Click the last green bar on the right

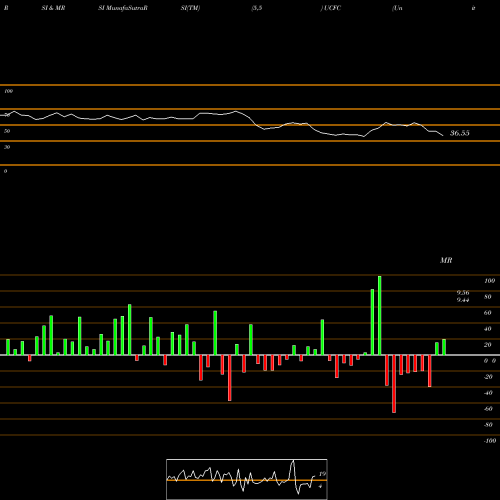444,347
